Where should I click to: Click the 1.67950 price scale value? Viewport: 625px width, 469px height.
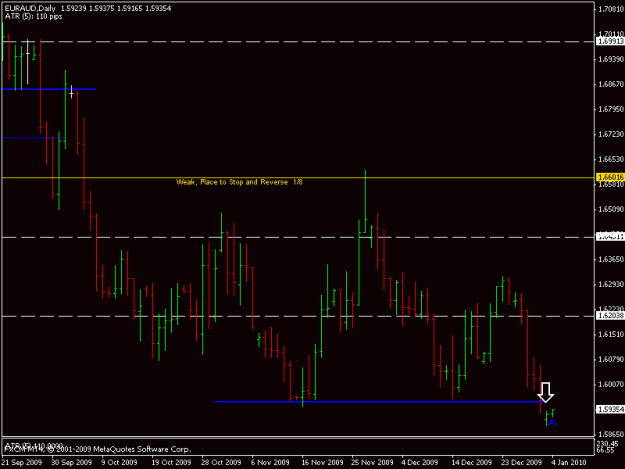click(x=611, y=109)
